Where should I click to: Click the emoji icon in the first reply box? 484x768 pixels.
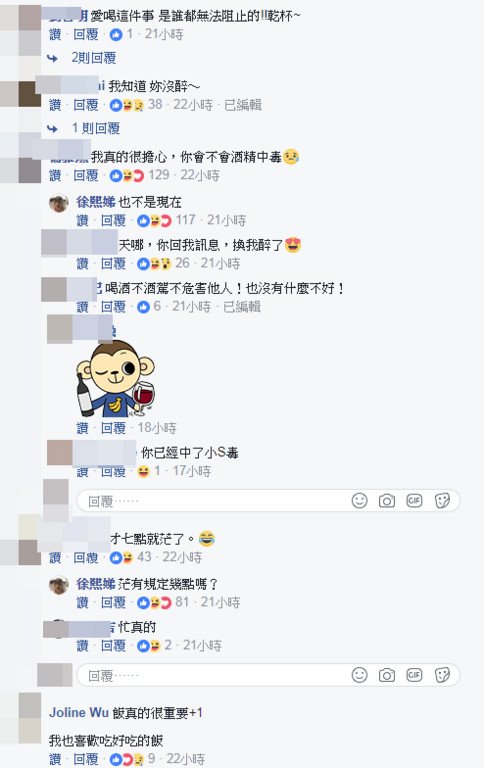[x=360, y=501]
